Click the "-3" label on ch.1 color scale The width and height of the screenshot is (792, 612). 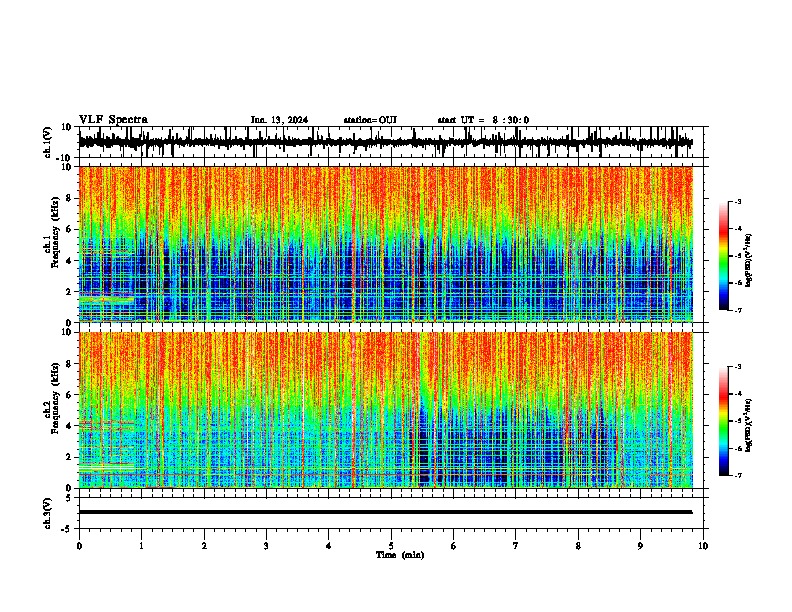[738, 202]
